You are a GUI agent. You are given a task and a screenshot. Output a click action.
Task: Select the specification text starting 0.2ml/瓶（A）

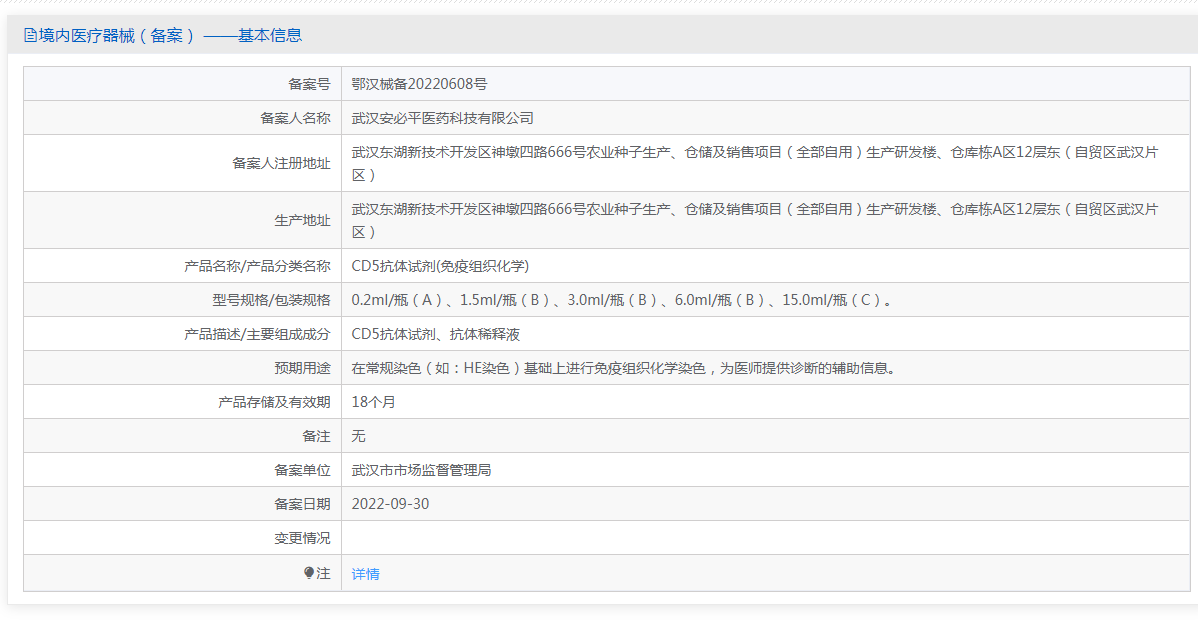pyautogui.click(x=622, y=300)
